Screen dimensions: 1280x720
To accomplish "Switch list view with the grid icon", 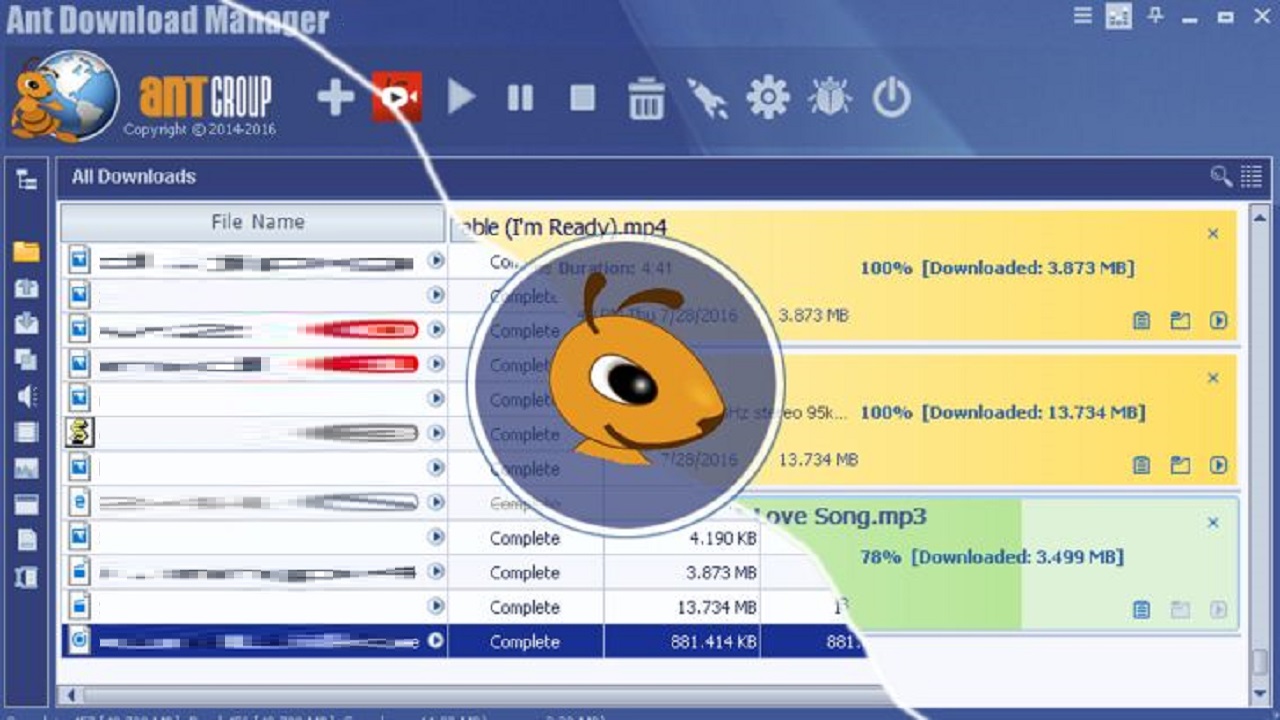I will coord(1251,177).
